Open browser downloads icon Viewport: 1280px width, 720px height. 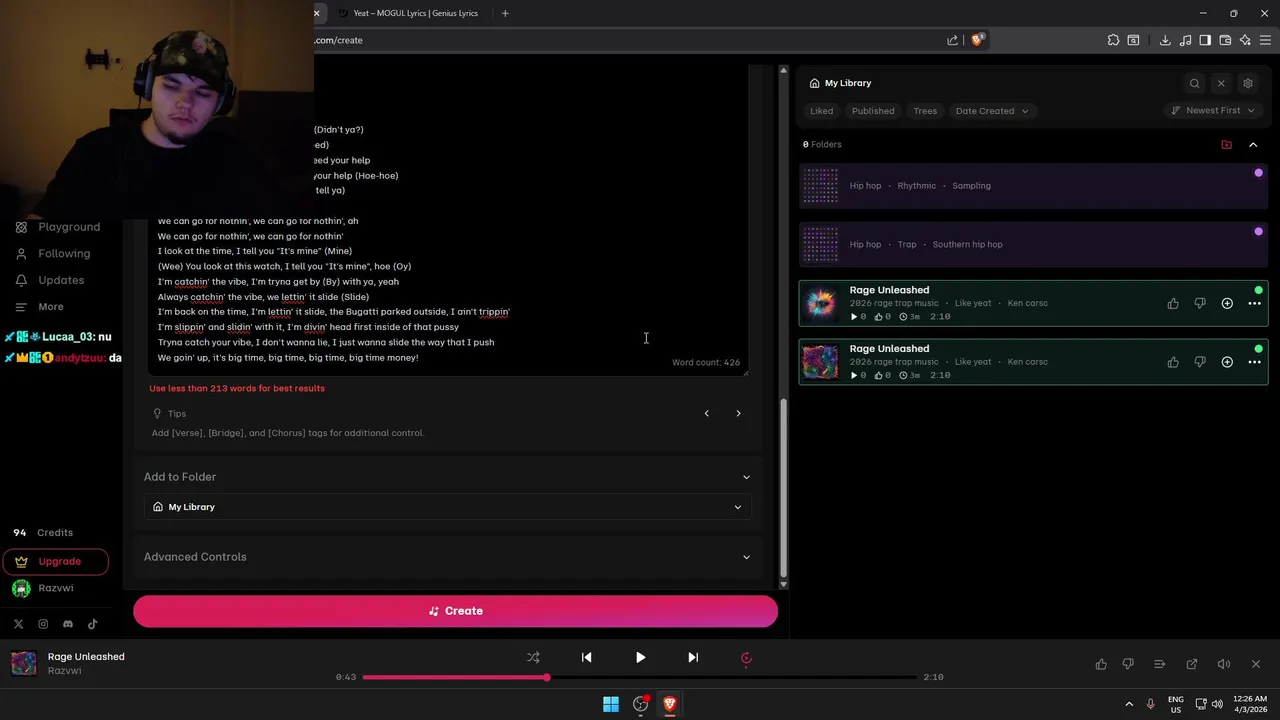point(1165,40)
